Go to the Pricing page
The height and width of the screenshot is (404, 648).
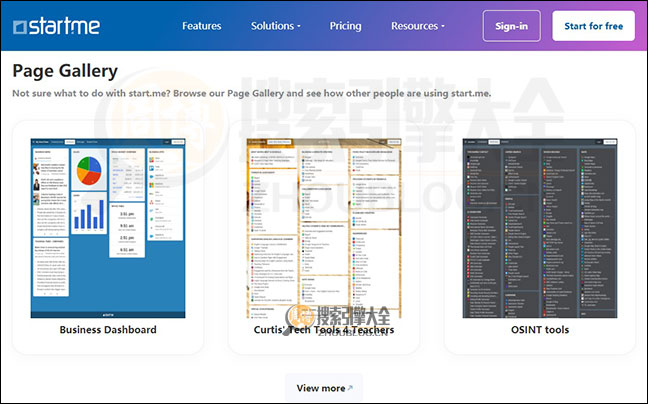[345, 26]
